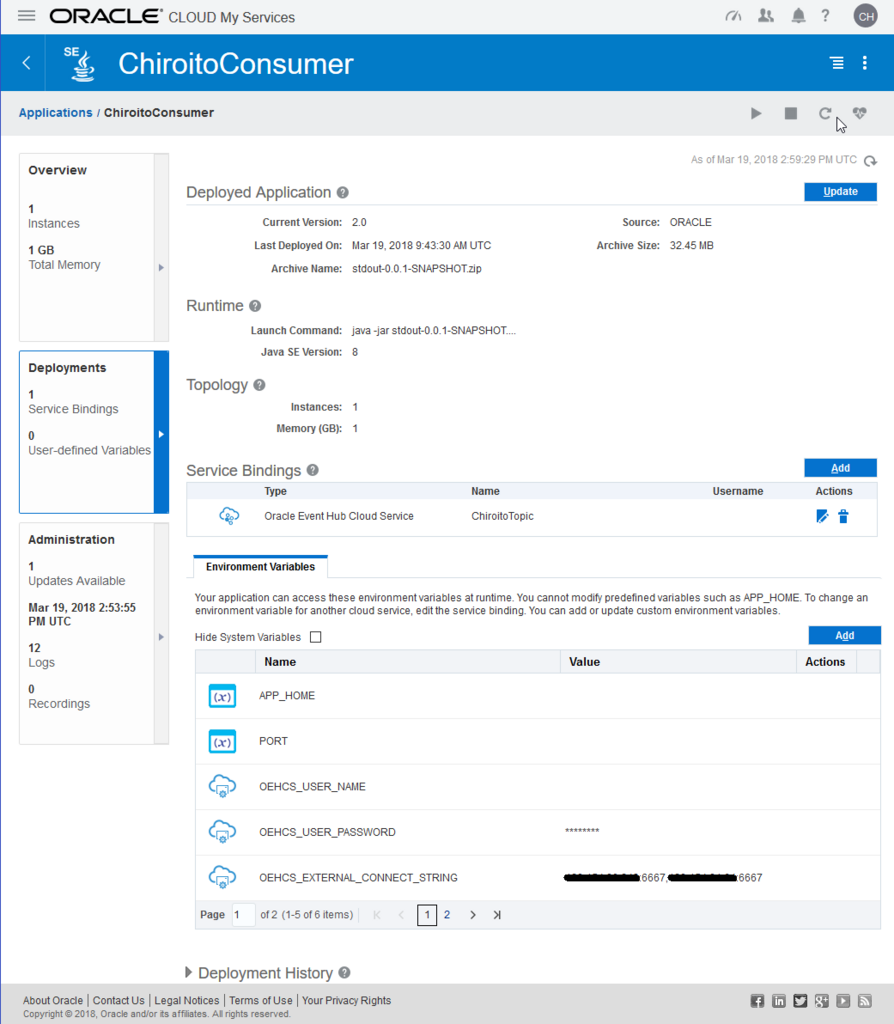Viewport: 894px width, 1024px height.
Task: Open help for Deployment History
Action: (345, 972)
